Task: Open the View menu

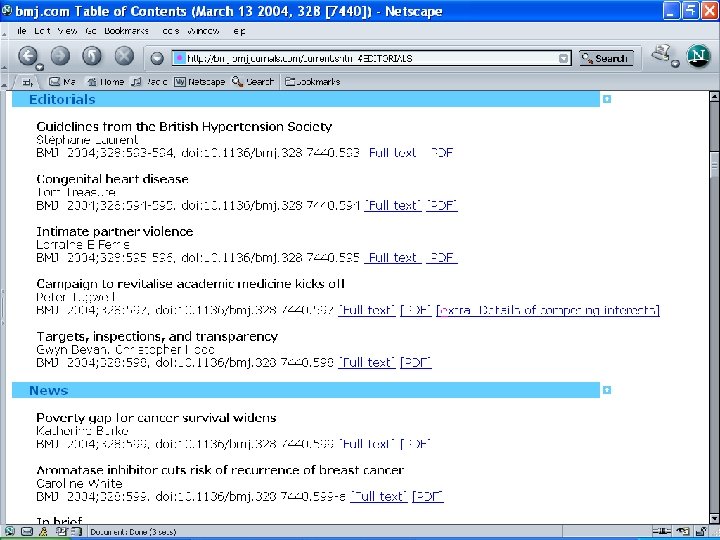Action: coord(68,31)
